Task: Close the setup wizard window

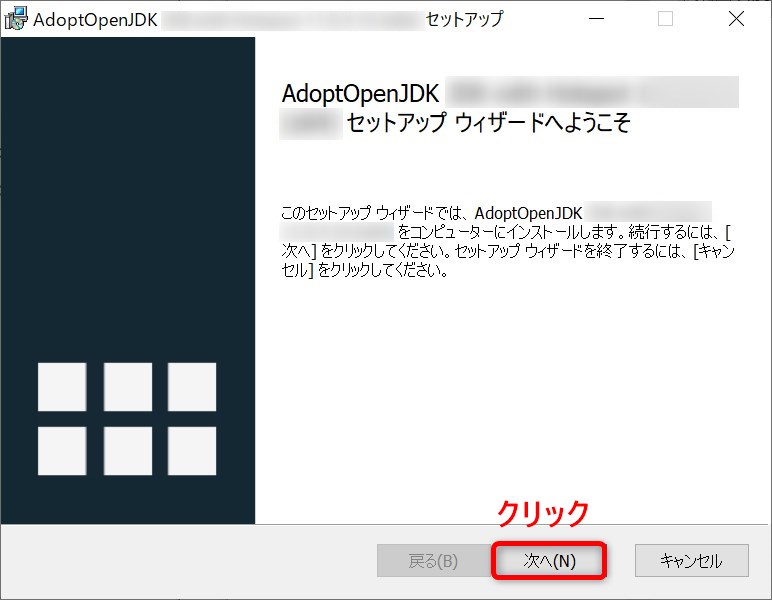Action: pyautogui.click(x=736, y=19)
